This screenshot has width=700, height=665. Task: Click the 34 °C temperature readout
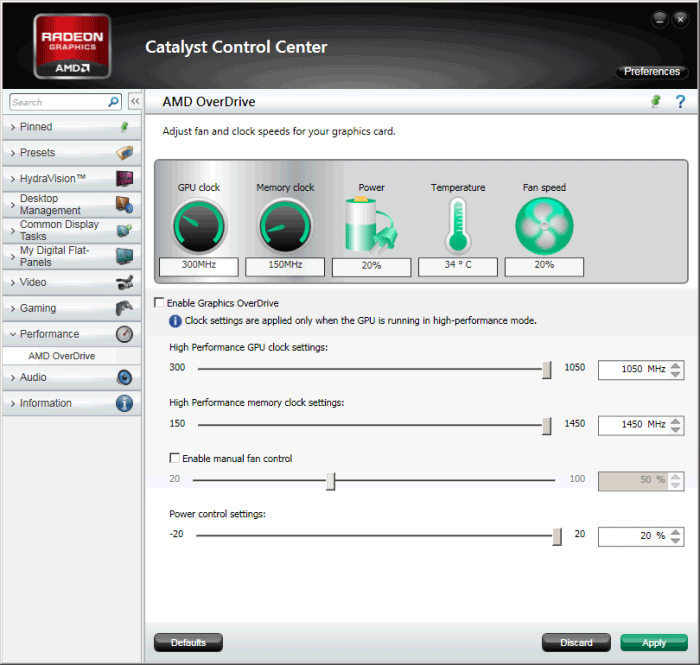(458, 266)
